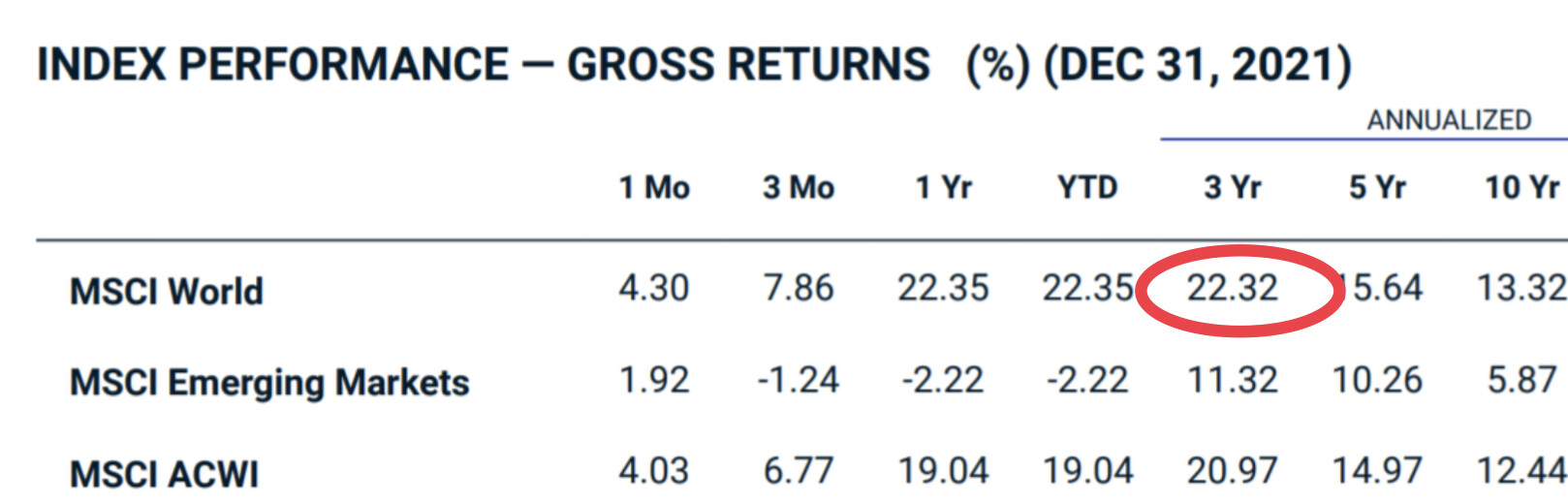The height and width of the screenshot is (503, 1568).
Task: Select the MSCI Emerging Markets row label
Action: coord(269,384)
